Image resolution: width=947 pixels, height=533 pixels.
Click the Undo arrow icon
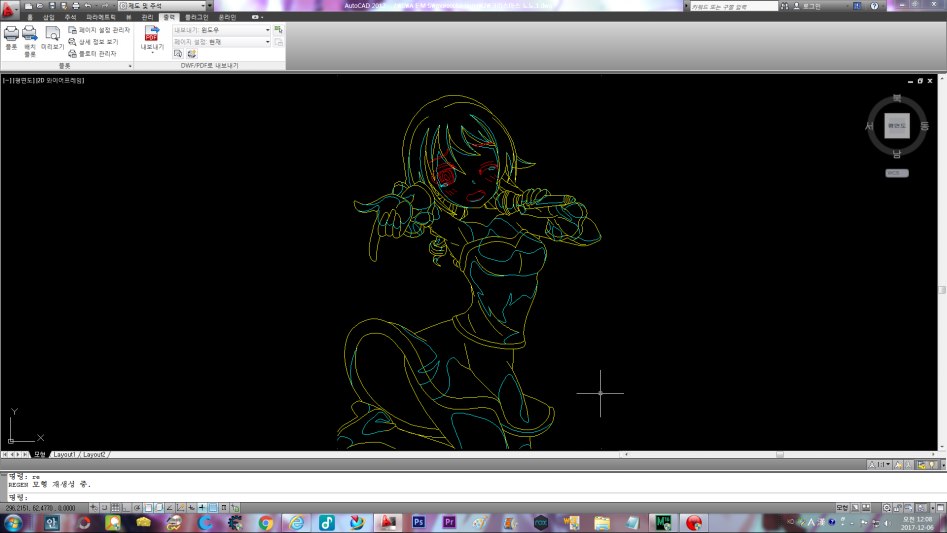pos(88,5)
